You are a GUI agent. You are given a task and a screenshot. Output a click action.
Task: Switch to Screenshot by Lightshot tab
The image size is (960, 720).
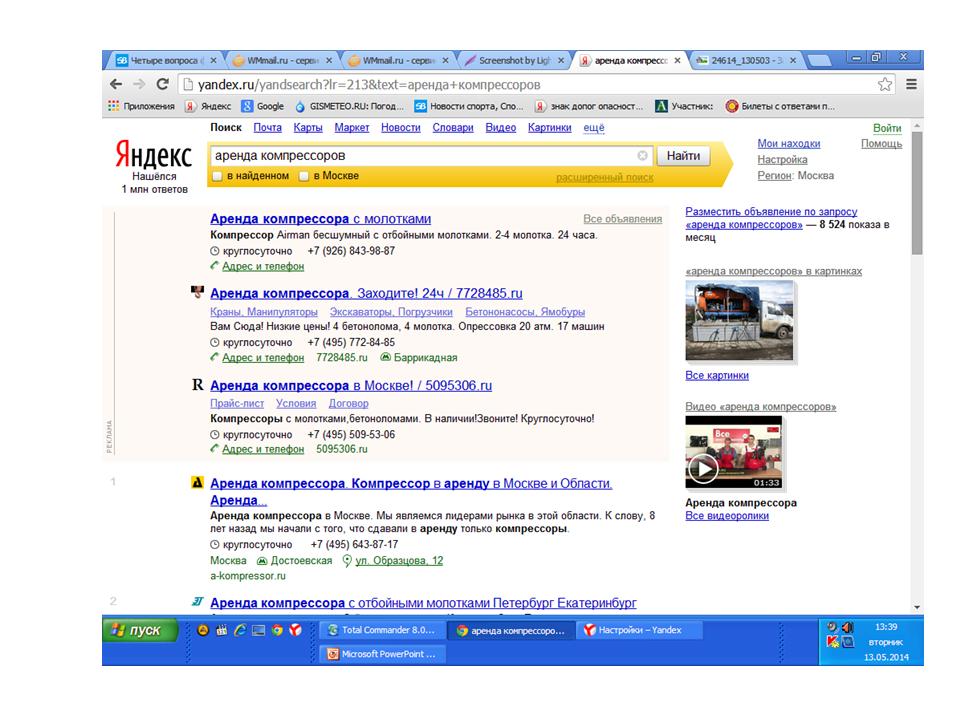[514, 61]
